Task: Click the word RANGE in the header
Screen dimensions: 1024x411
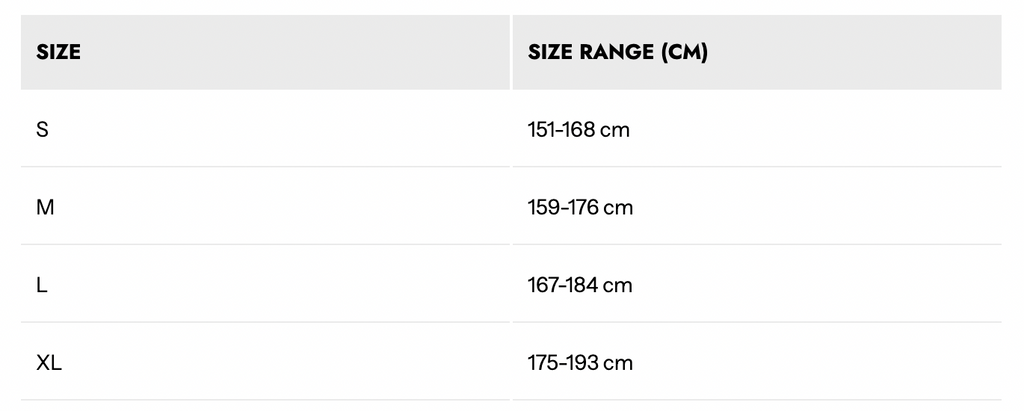Action: point(616,52)
